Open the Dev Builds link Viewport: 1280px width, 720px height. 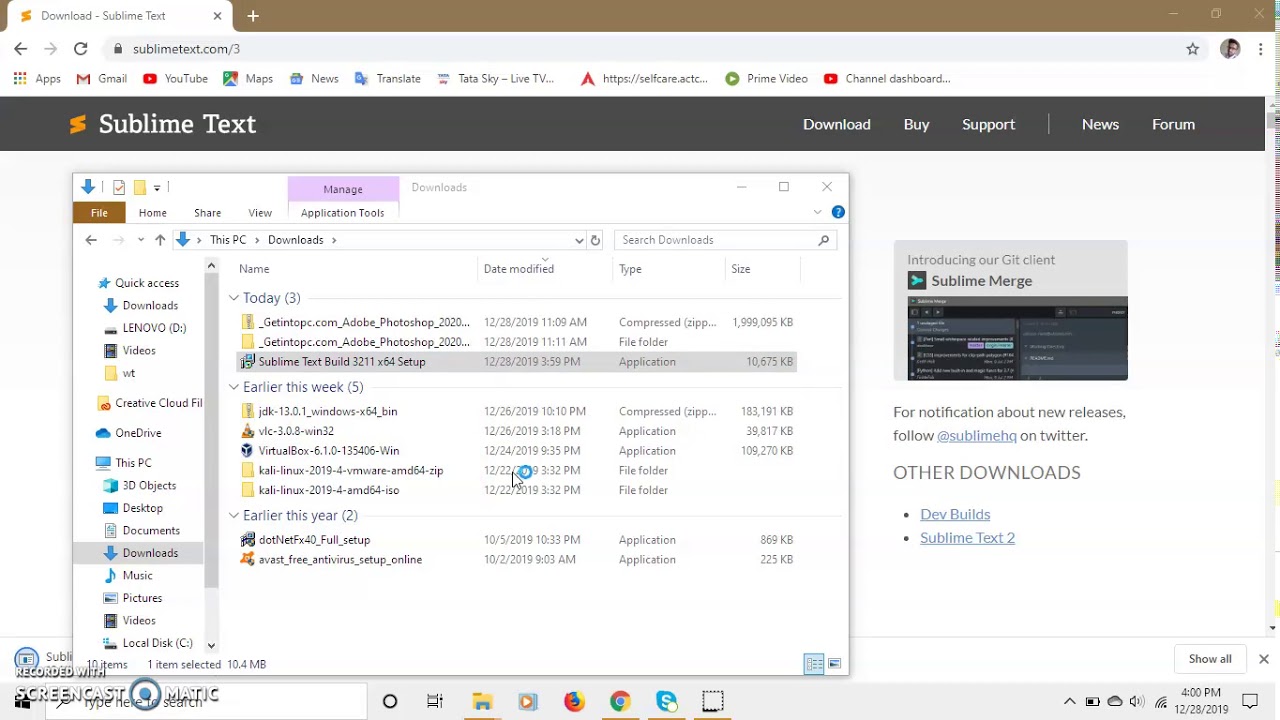tap(955, 514)
